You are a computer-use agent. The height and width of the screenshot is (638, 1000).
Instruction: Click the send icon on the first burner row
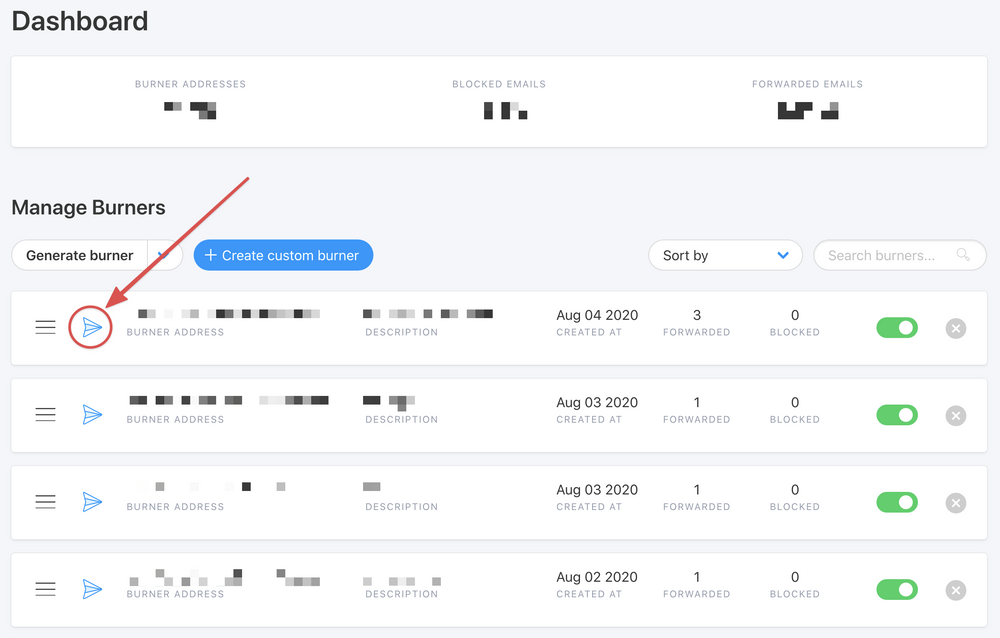[92, 327]
